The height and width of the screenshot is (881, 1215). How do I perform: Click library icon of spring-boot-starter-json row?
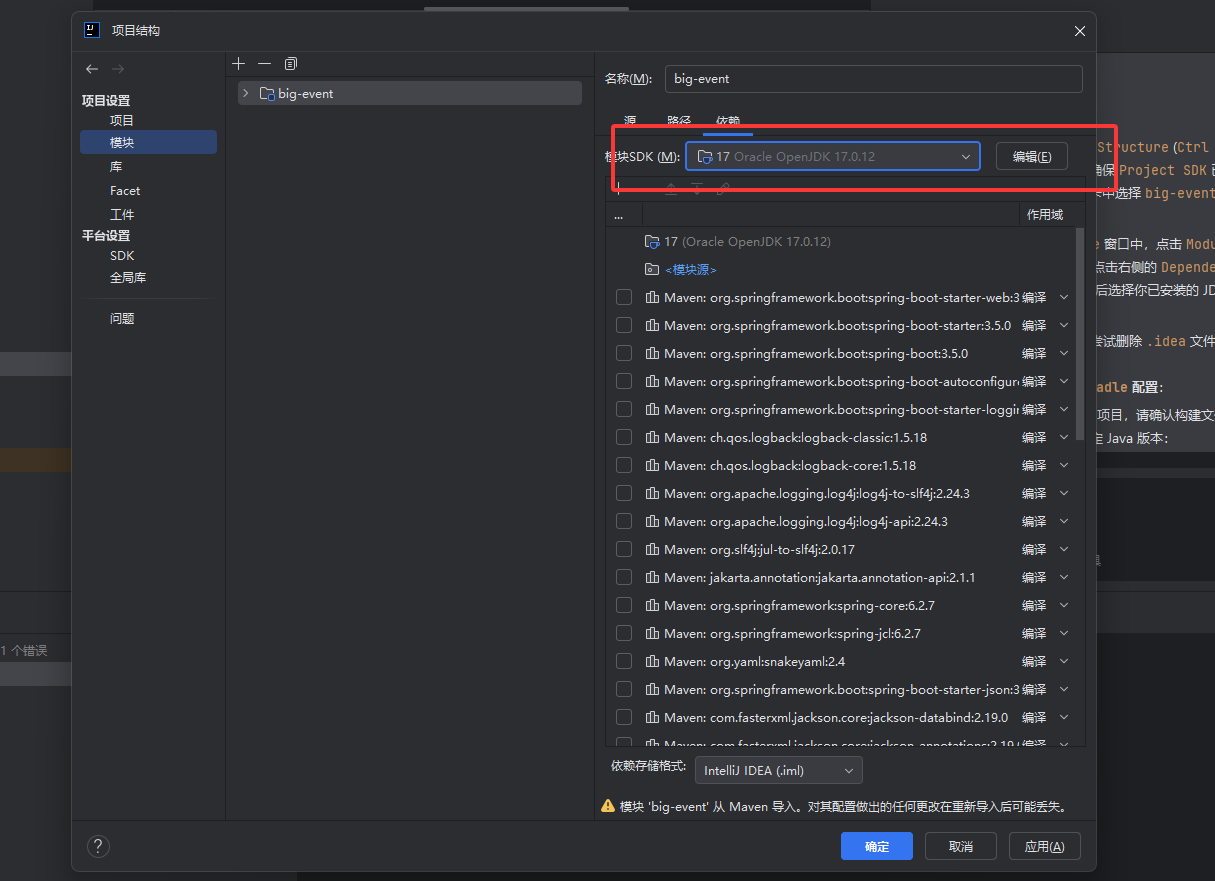click(652, 689)
